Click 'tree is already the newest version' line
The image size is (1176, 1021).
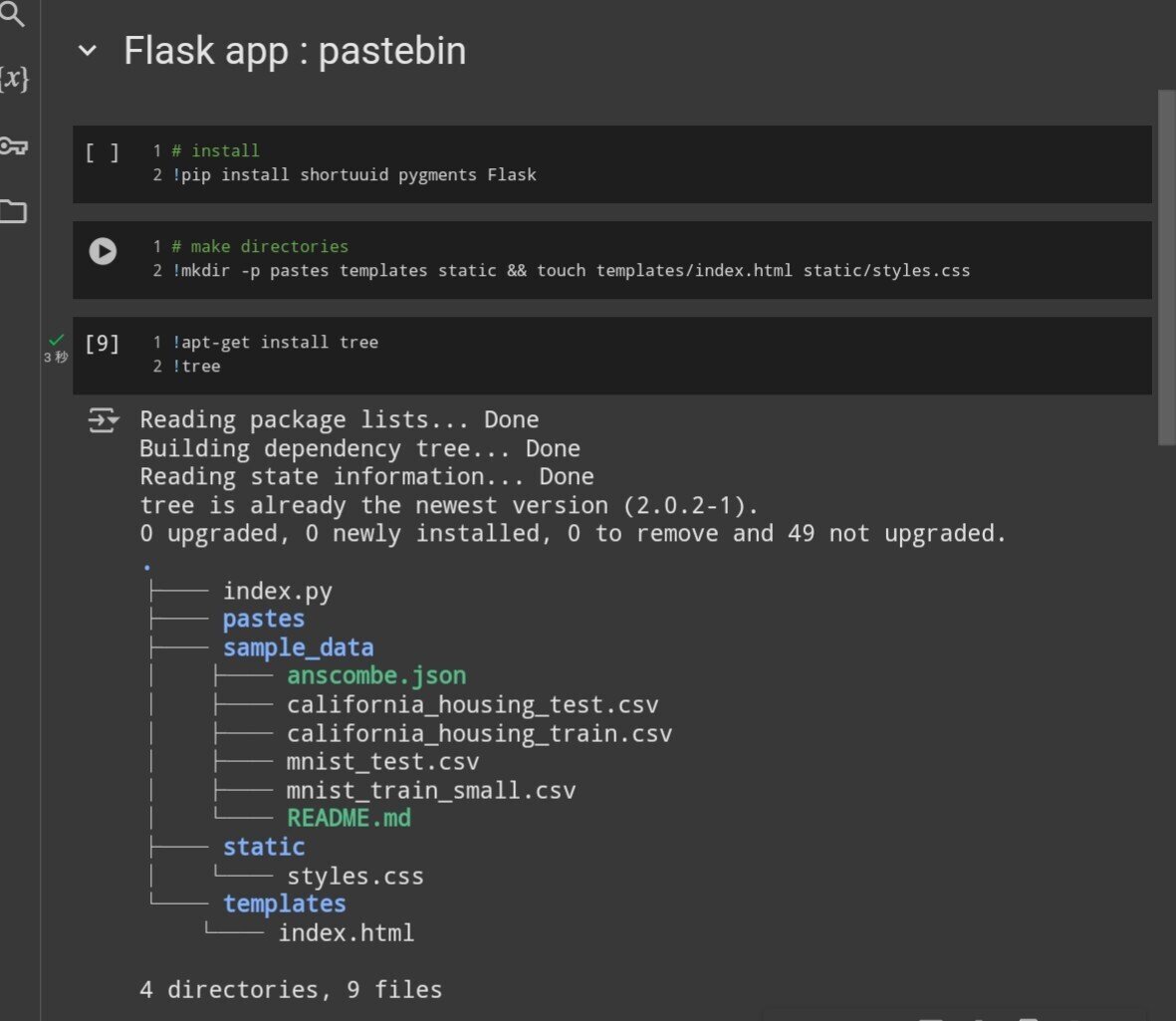(x=449, y=506)
